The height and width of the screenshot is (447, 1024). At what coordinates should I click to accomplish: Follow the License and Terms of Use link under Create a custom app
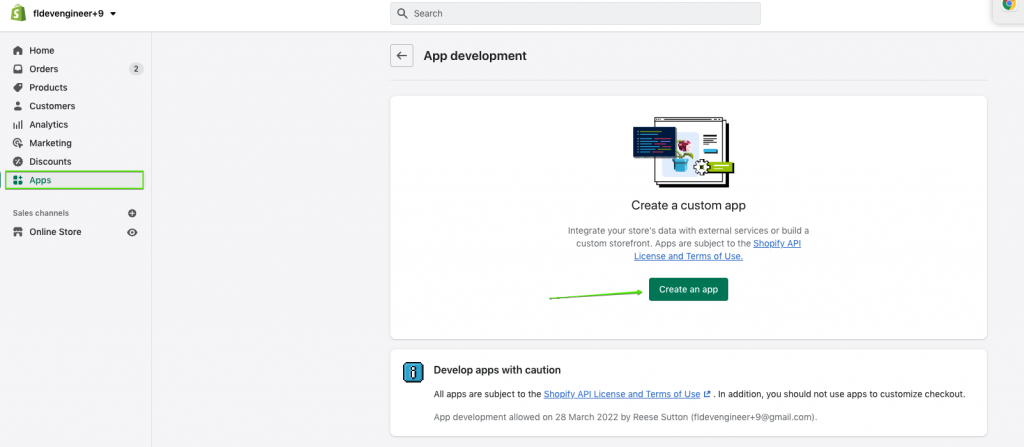[688, 256]
